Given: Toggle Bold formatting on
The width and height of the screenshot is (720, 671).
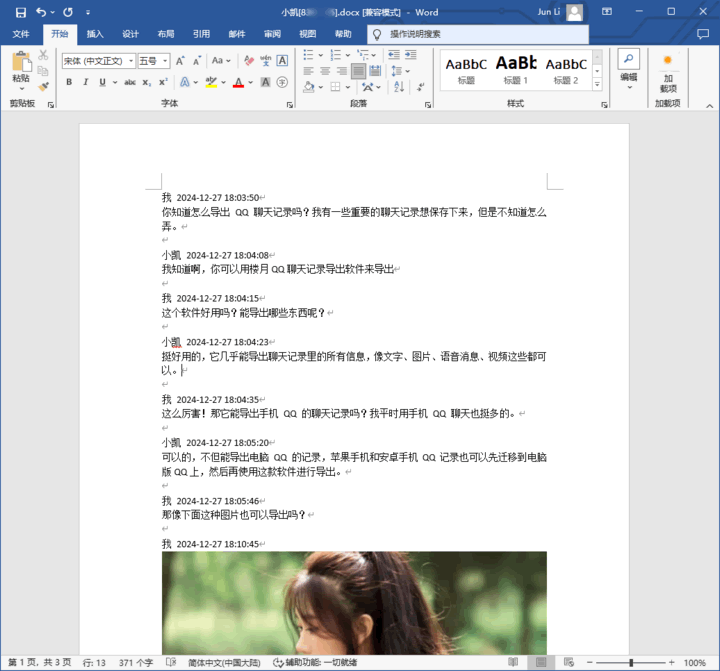Looking at the screenshot, I should pos(70,82).
